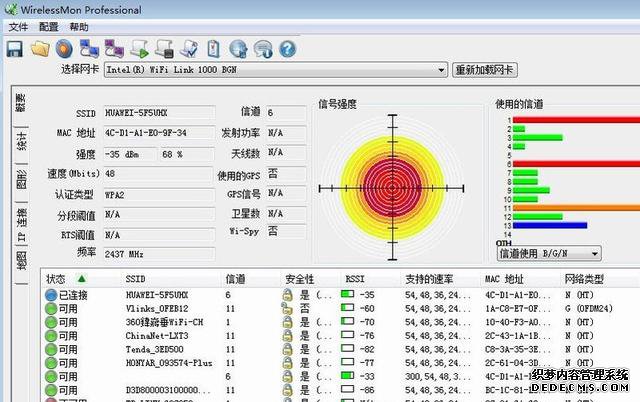
Task: Click the orange circular toolbar icon
Action: pyautogui.click(x=64, y=49)
